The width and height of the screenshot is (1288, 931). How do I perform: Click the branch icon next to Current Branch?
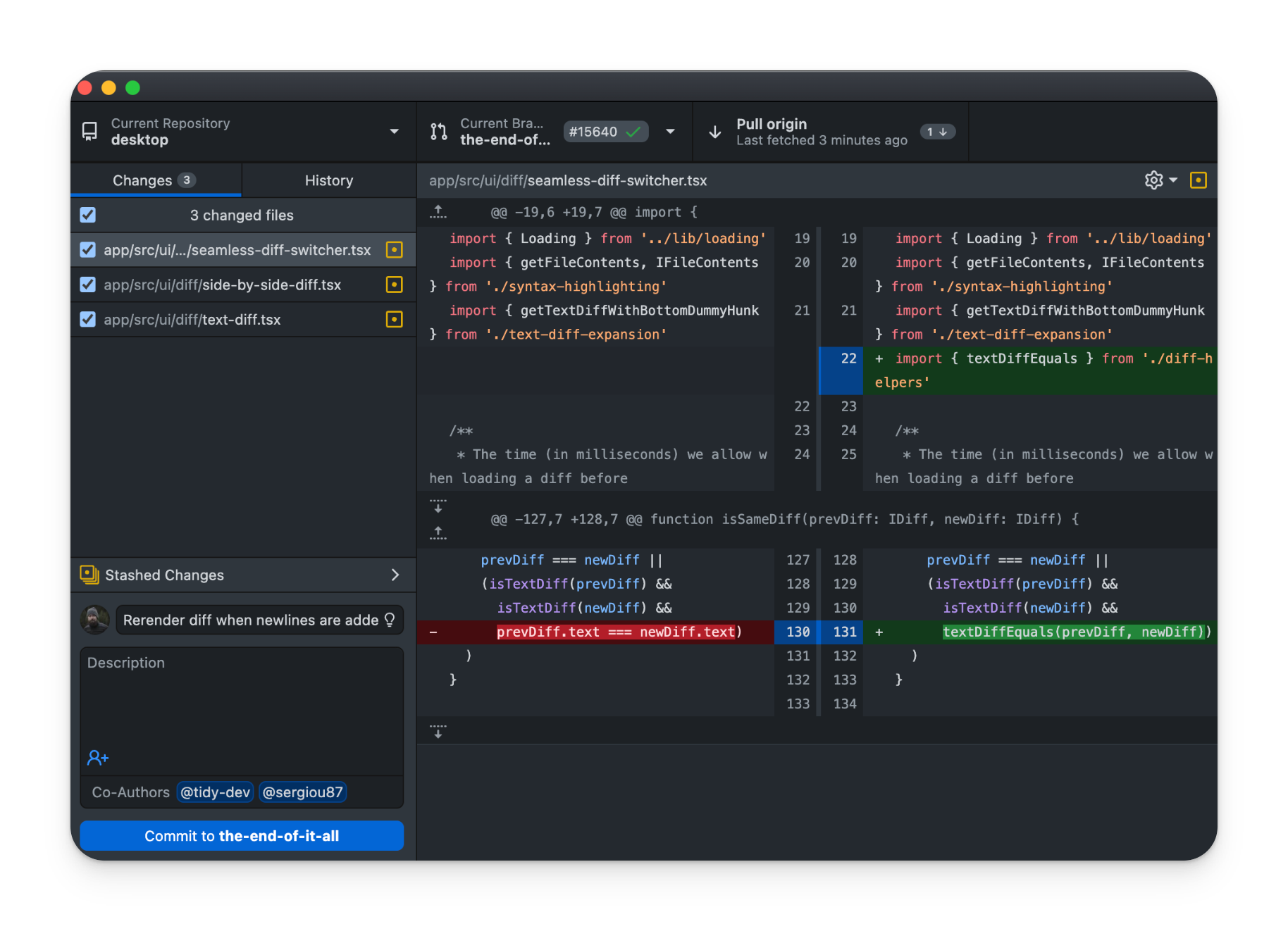click(438, 131)
